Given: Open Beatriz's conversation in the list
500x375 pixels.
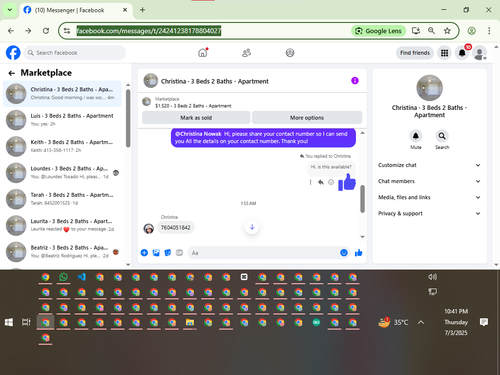Looking at the screenshot, I should coord(62,251).
